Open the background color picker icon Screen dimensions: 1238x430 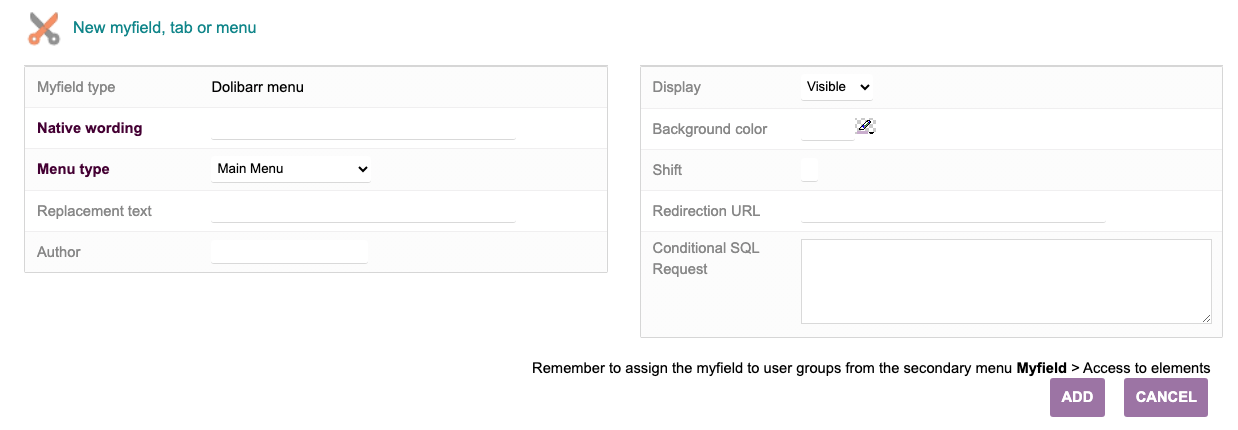point(866,126)
